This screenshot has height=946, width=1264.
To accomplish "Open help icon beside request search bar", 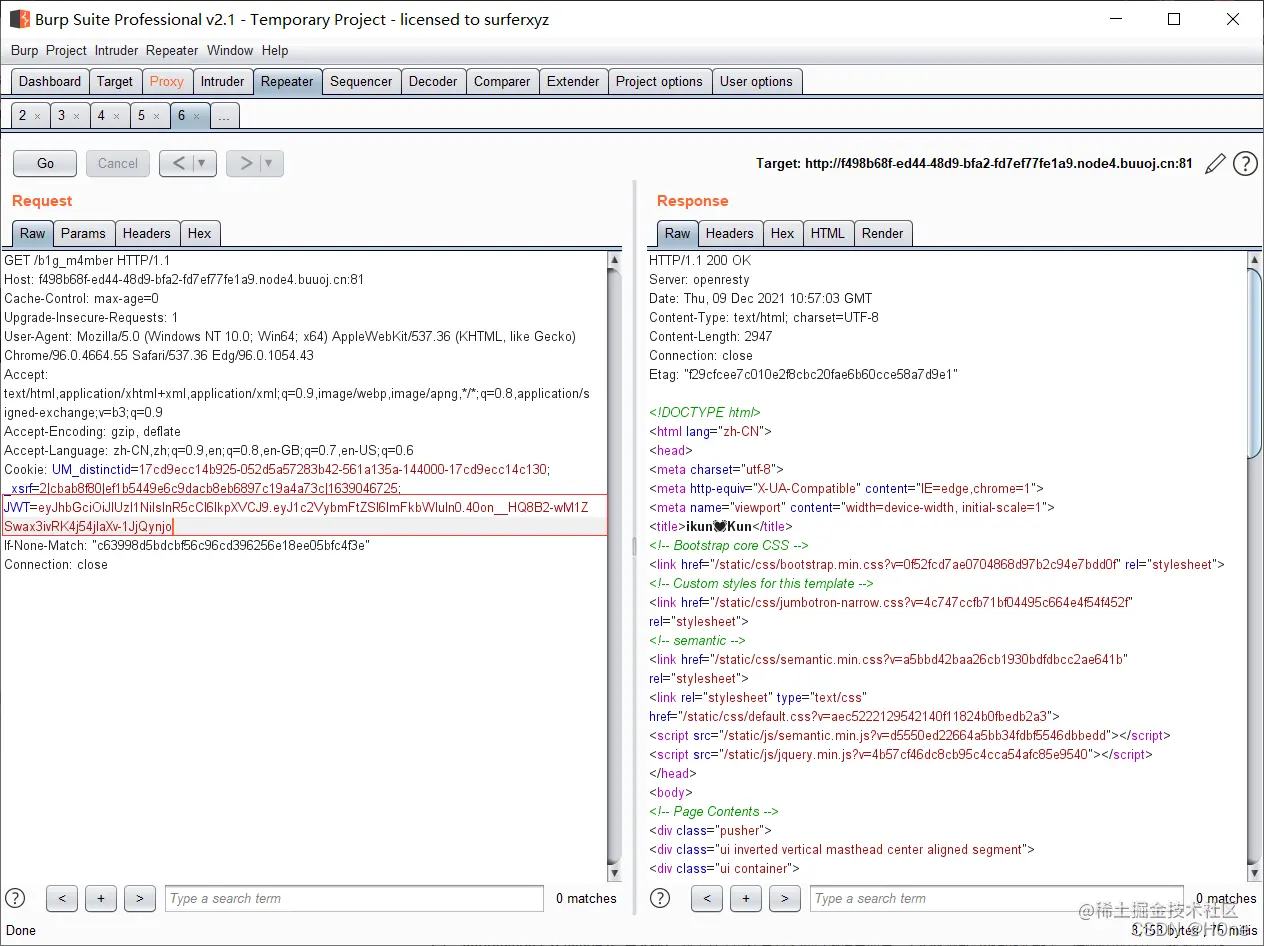I will (x=15, y=898).
